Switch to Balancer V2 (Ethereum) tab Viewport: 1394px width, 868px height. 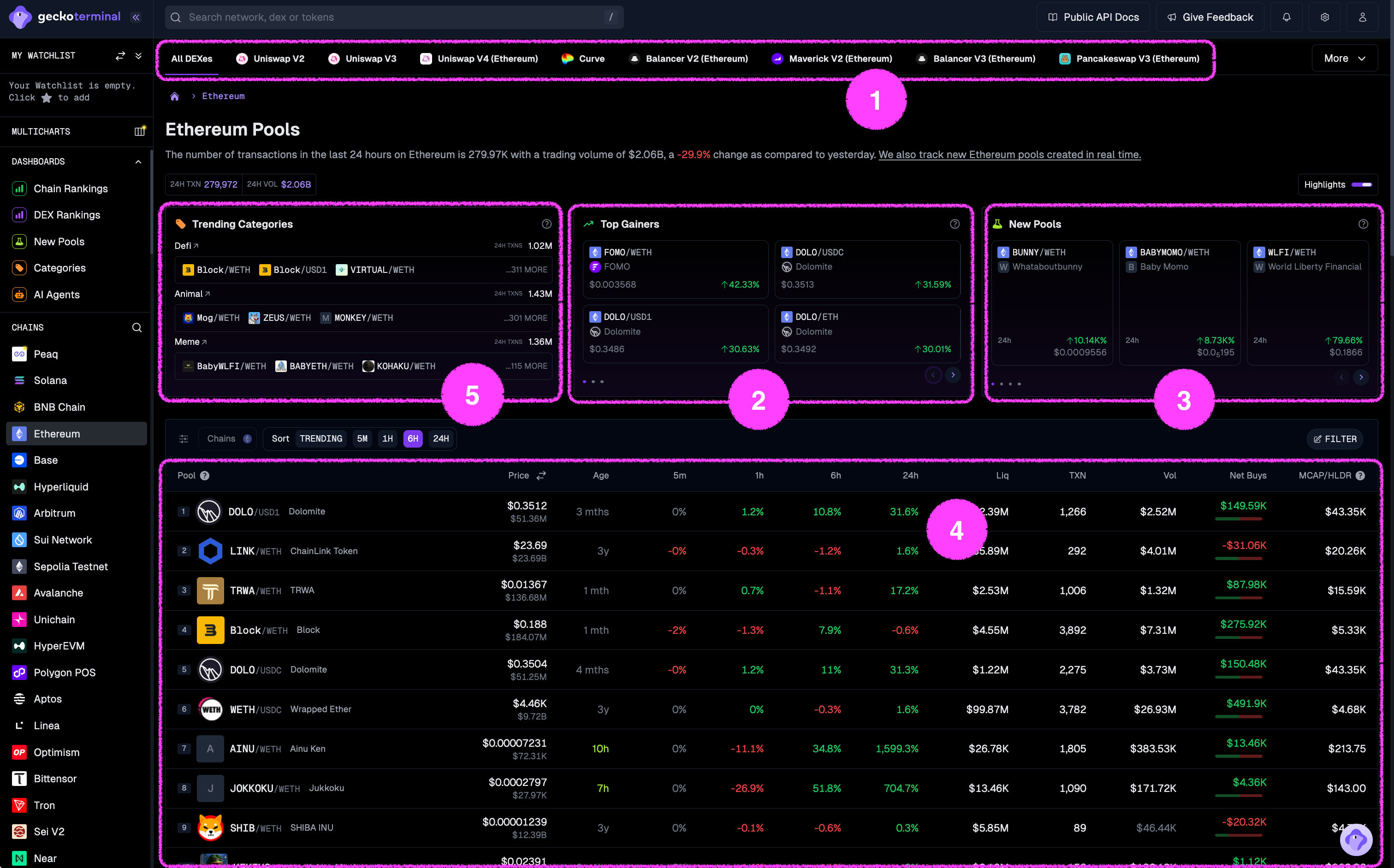click(688, 59)
